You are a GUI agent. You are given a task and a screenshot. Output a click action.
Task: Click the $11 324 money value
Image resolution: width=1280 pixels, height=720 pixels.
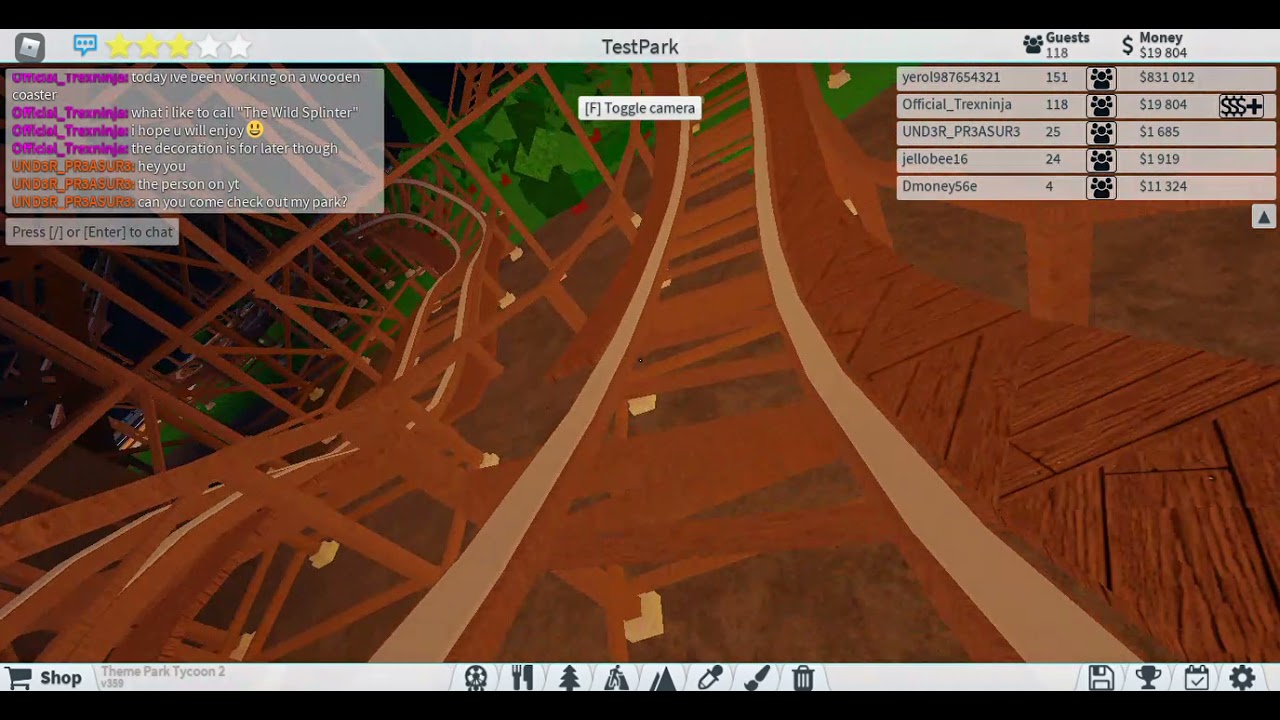coord(1163,186)
